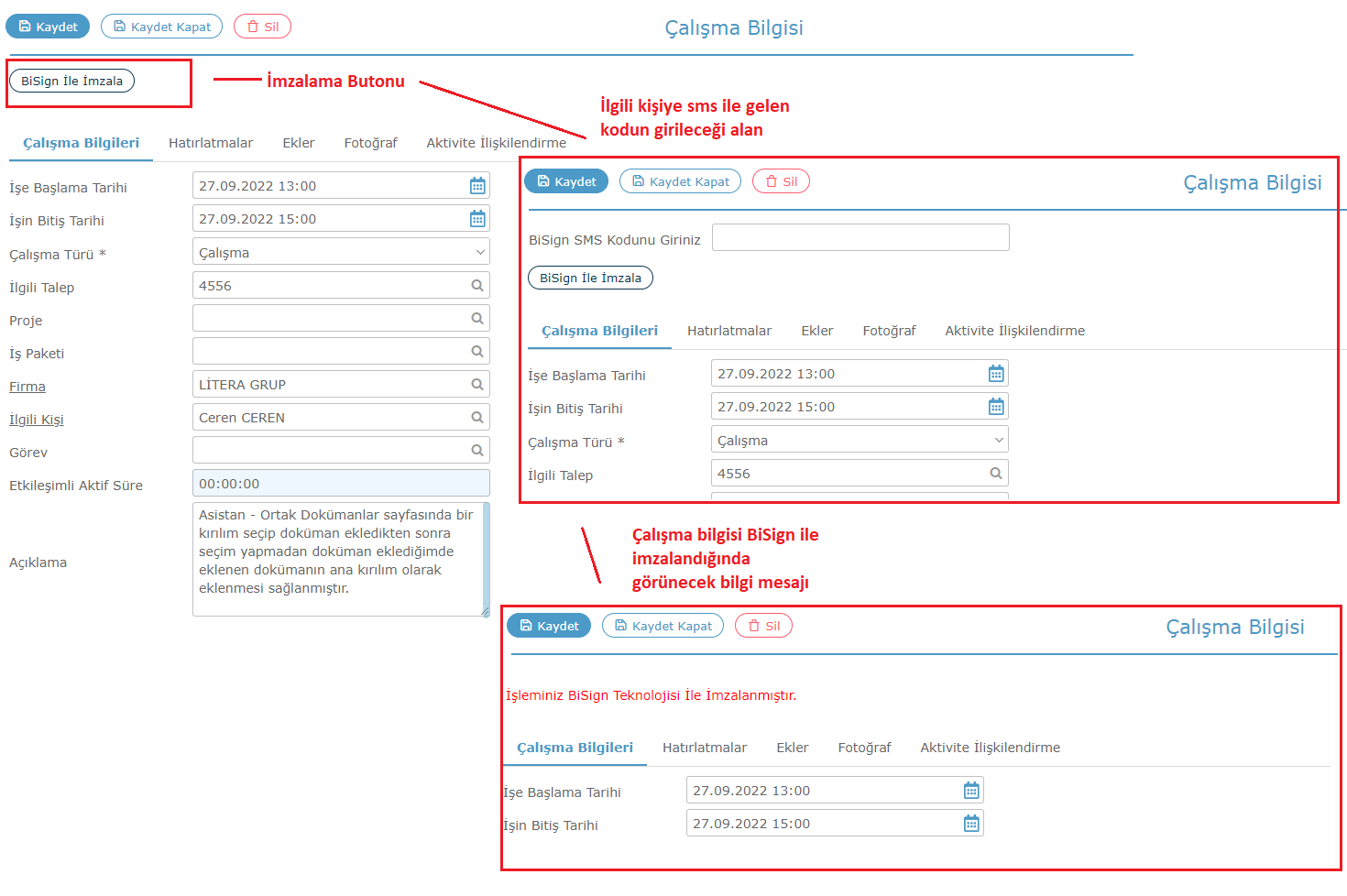This screenshot has height=896, width=1347.
Task: Click top-left Sil button
Action: pos(262,27)
